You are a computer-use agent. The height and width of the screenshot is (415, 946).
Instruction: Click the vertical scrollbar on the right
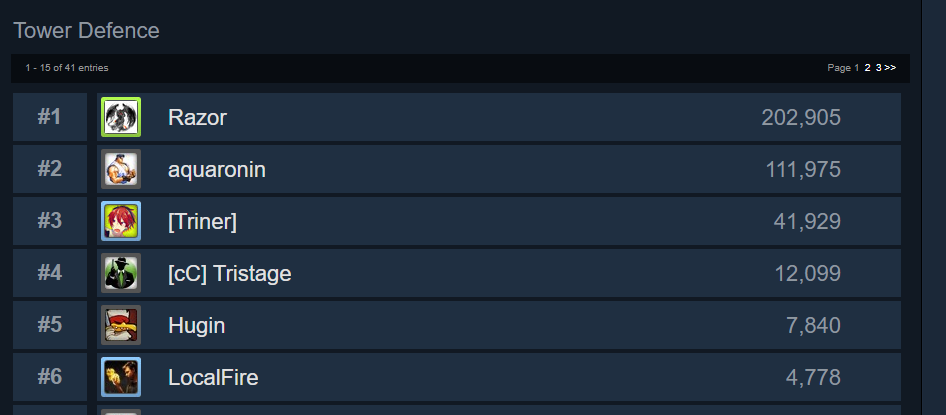pyautogui.click(x=933, y=200)
